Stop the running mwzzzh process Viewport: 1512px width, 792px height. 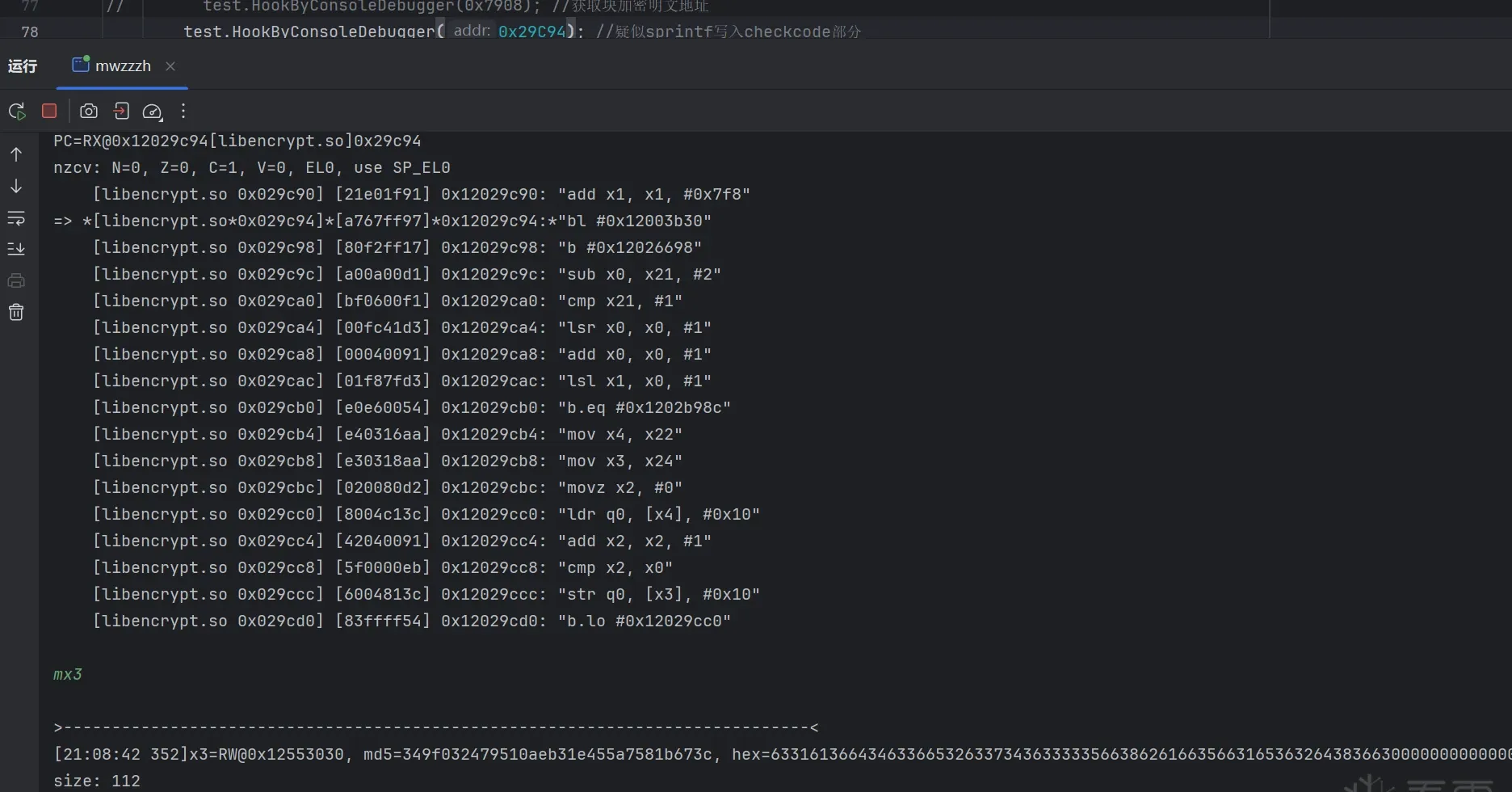pyautogui.click(x=49, y=111)
